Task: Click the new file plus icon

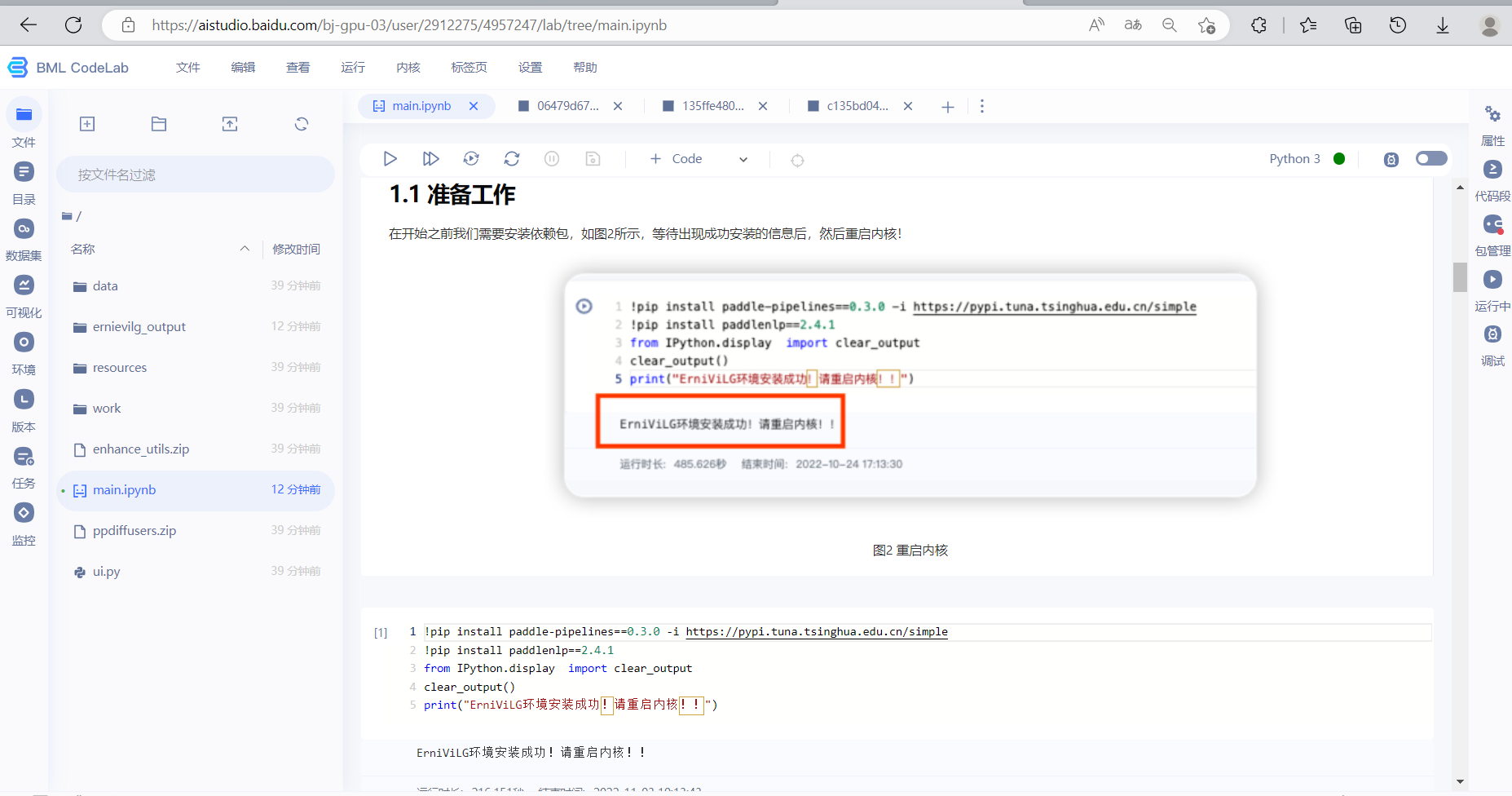Action: tap(87, 124)
